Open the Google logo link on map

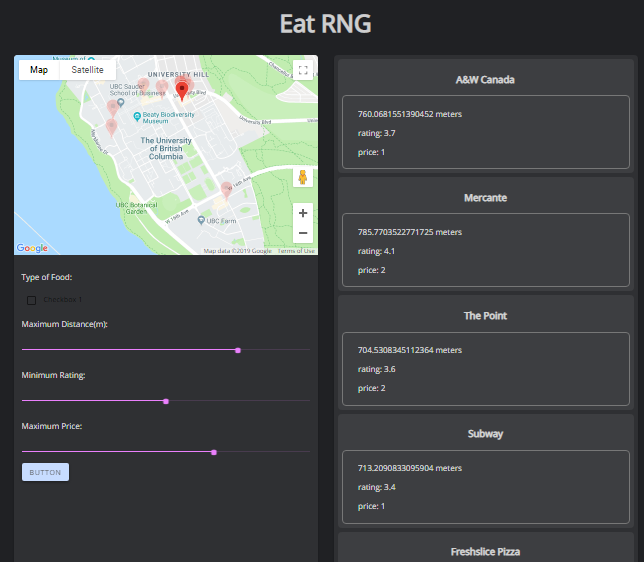coord(32,248)
